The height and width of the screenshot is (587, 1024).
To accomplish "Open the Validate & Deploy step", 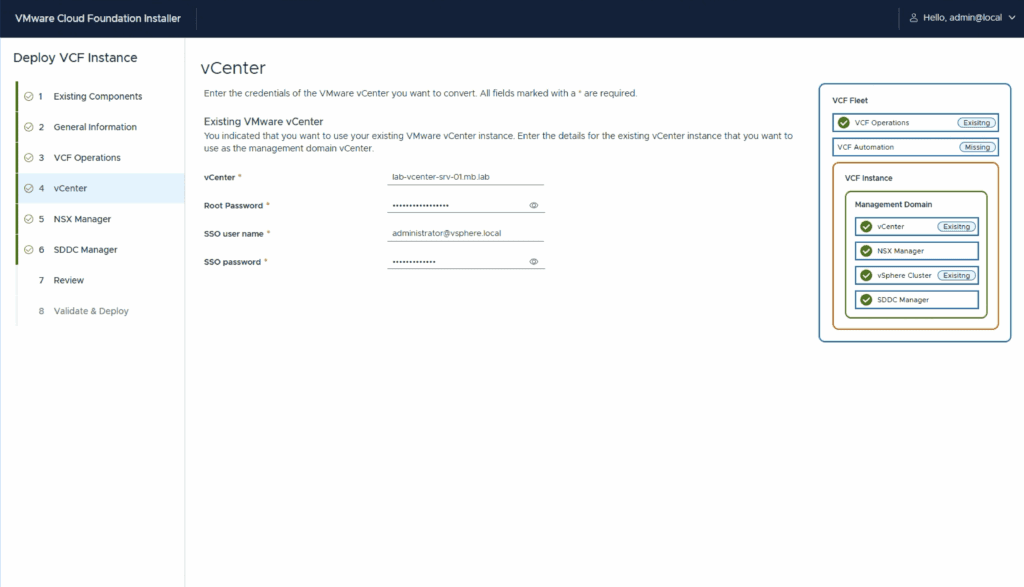I will pyautogui.click(x=91, y=311).
